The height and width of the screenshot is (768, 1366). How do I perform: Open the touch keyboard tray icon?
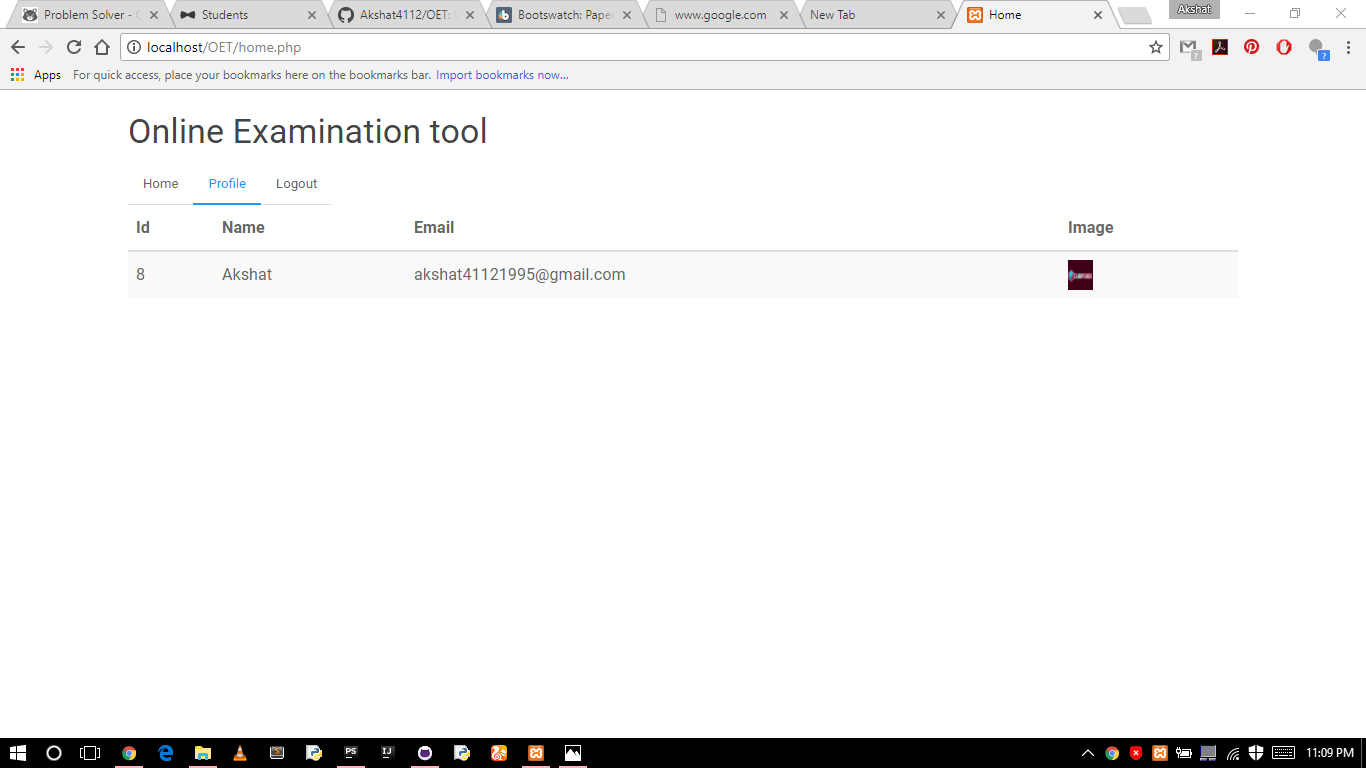(x=1283, y=753)
